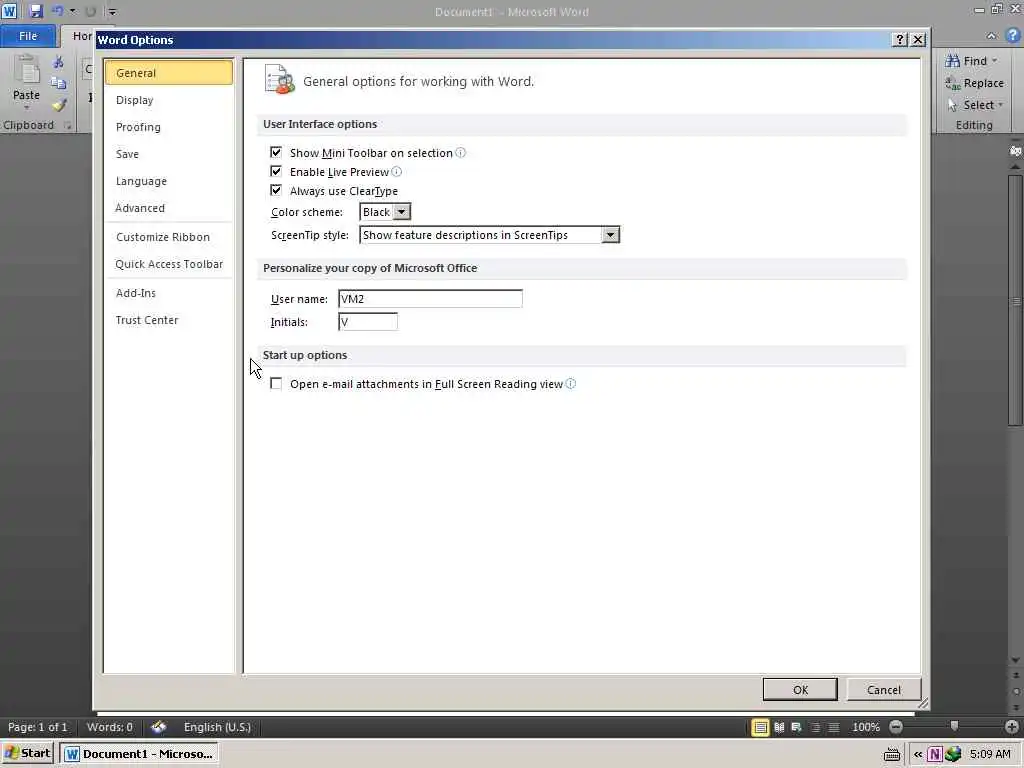Click the Cut scissors icon in Clipboard group

[x=59, y=62]
